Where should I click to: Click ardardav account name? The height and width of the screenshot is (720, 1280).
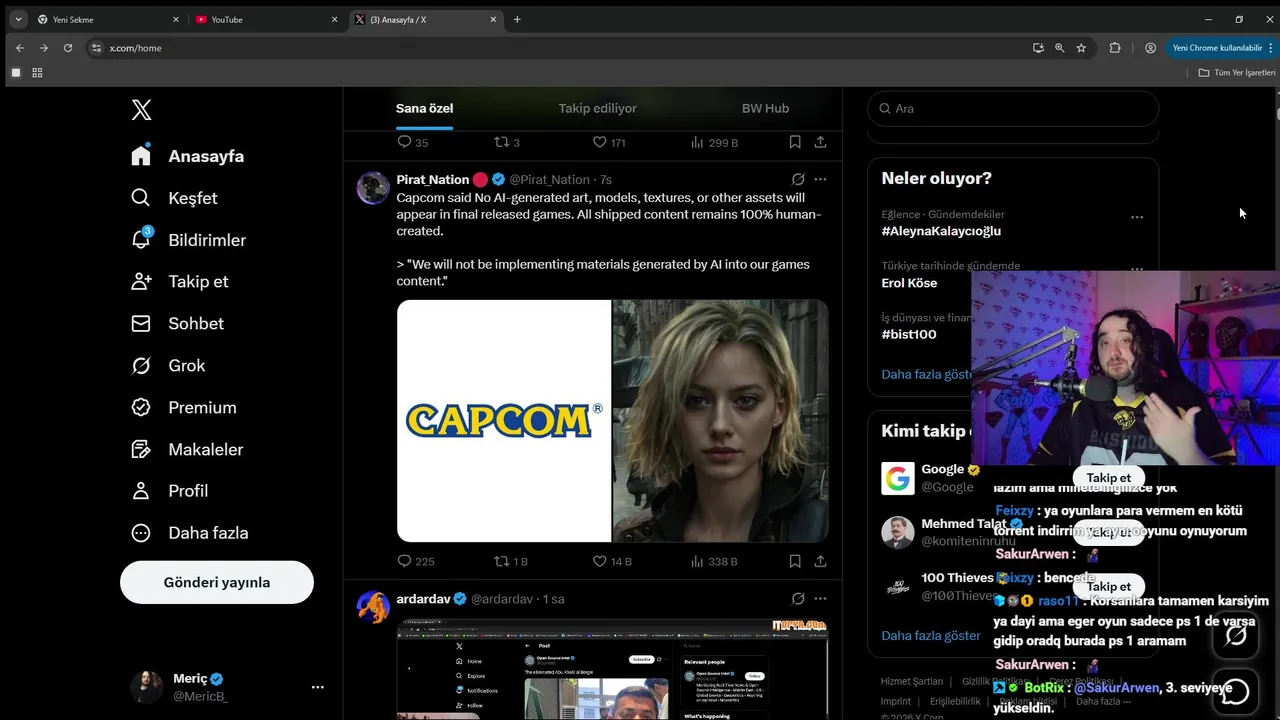pos(423,599)
